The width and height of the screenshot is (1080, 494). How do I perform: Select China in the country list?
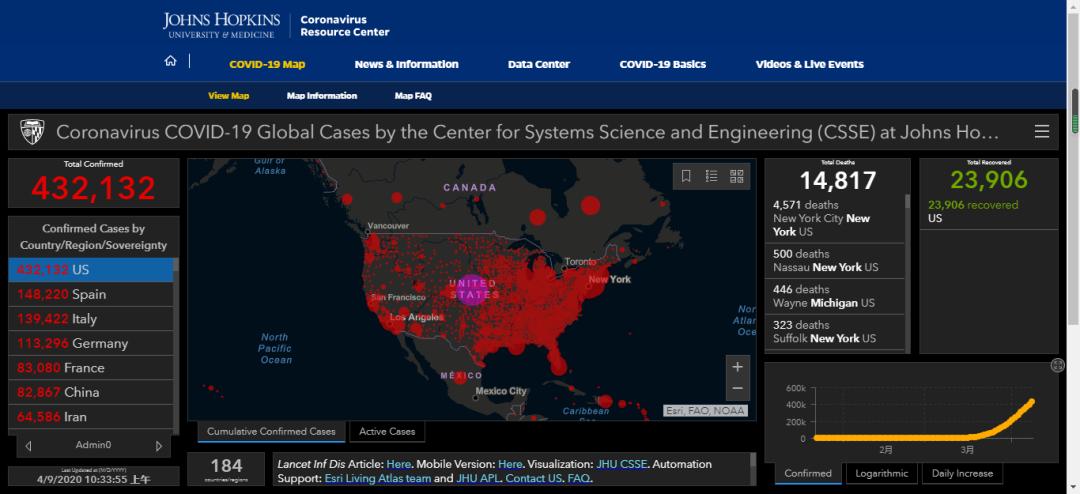(90, 392)
